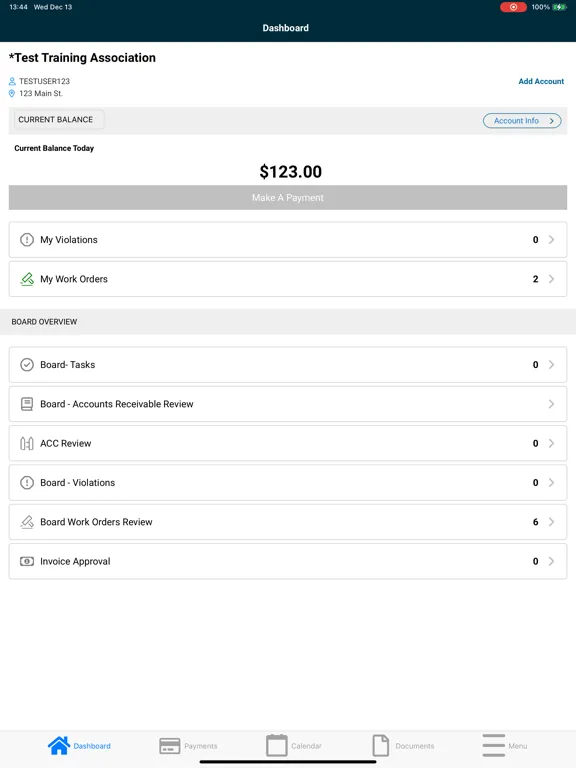The image size is (576, 768).
Task: Click the Make A Payment button
Action: (288, 197)
